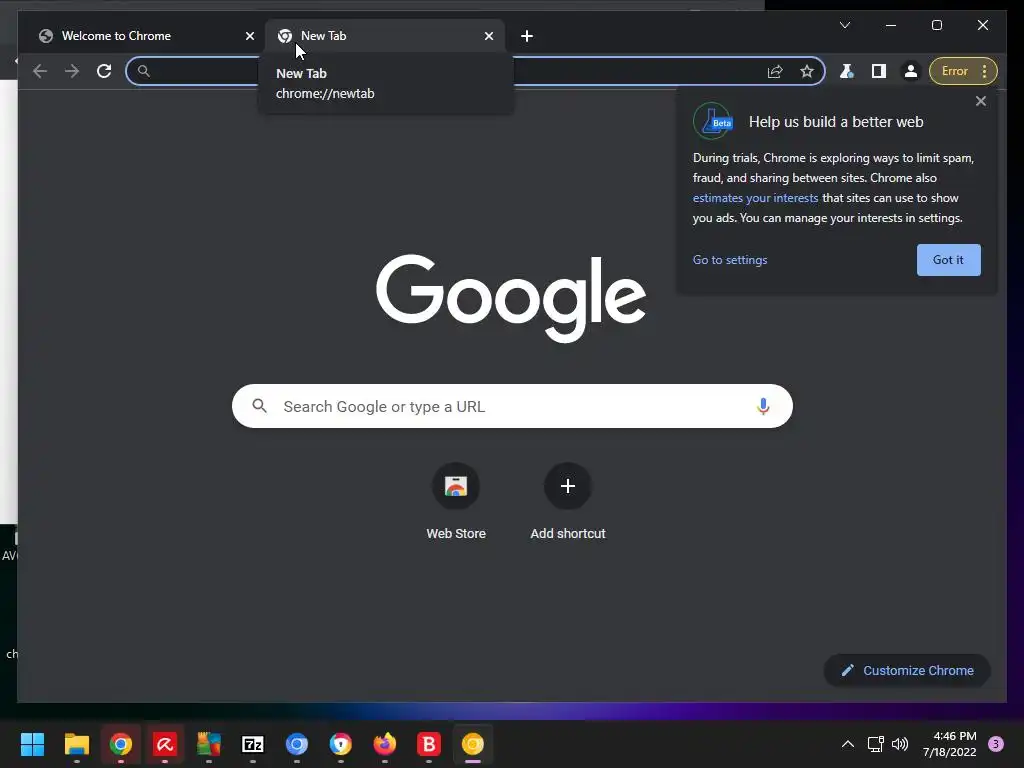The image size is (1024, 768).
Task: Toggle the side panel icon
Action: click(x=878, y=71)
